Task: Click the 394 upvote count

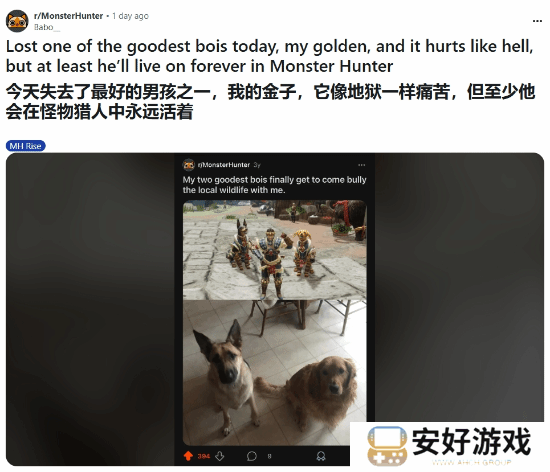Action: [x=203, y=456]
